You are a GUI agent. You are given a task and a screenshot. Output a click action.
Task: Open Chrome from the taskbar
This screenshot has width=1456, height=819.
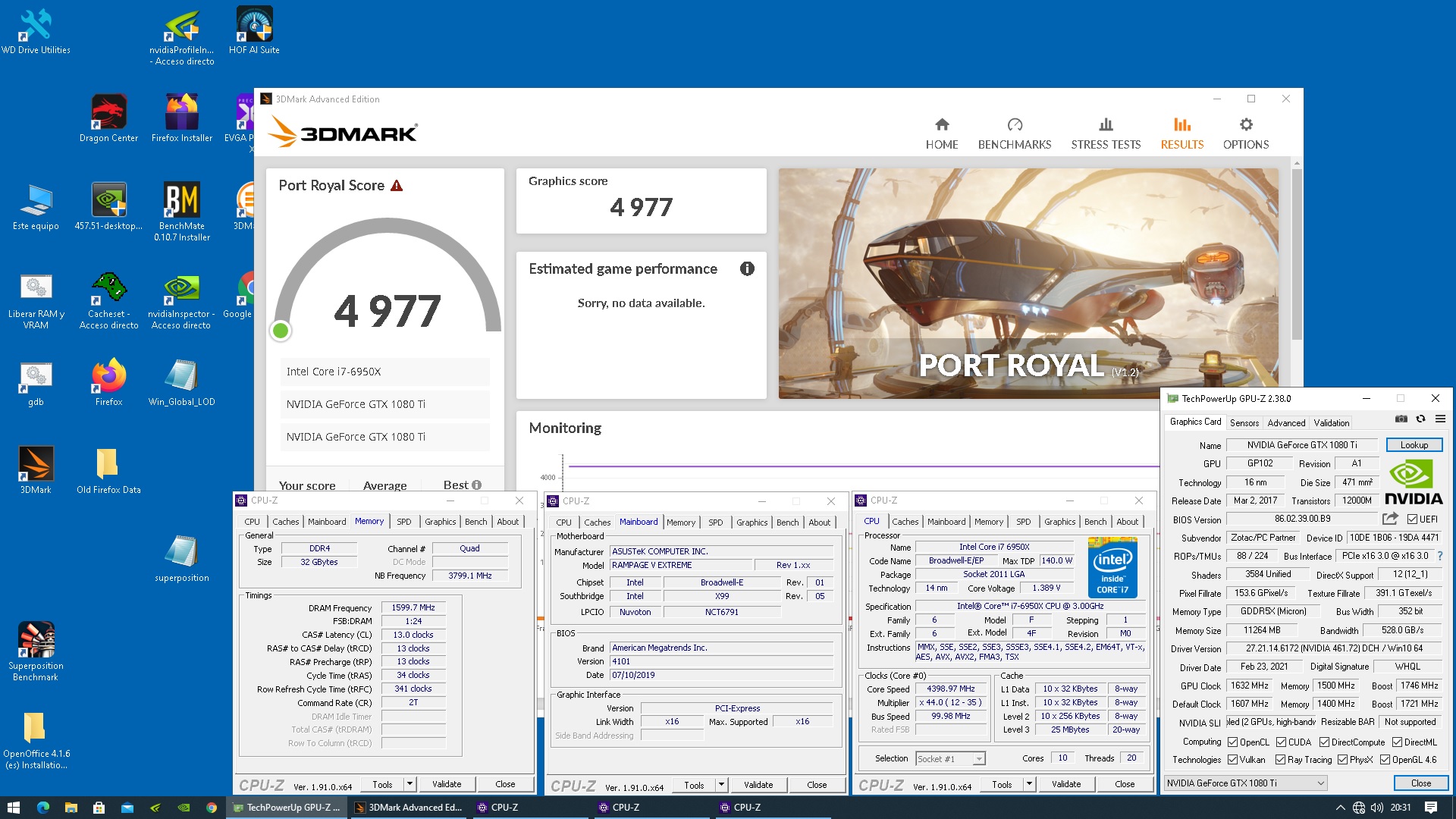(x=212, y=808)
